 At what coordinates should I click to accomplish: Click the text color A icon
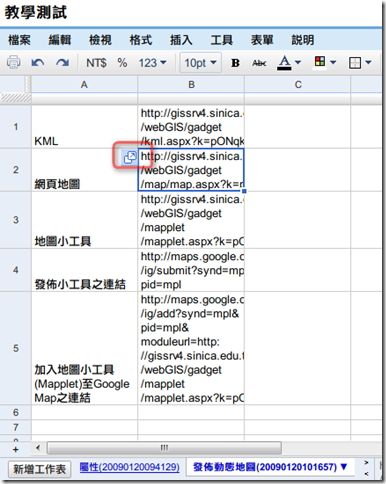coord(284,62)
